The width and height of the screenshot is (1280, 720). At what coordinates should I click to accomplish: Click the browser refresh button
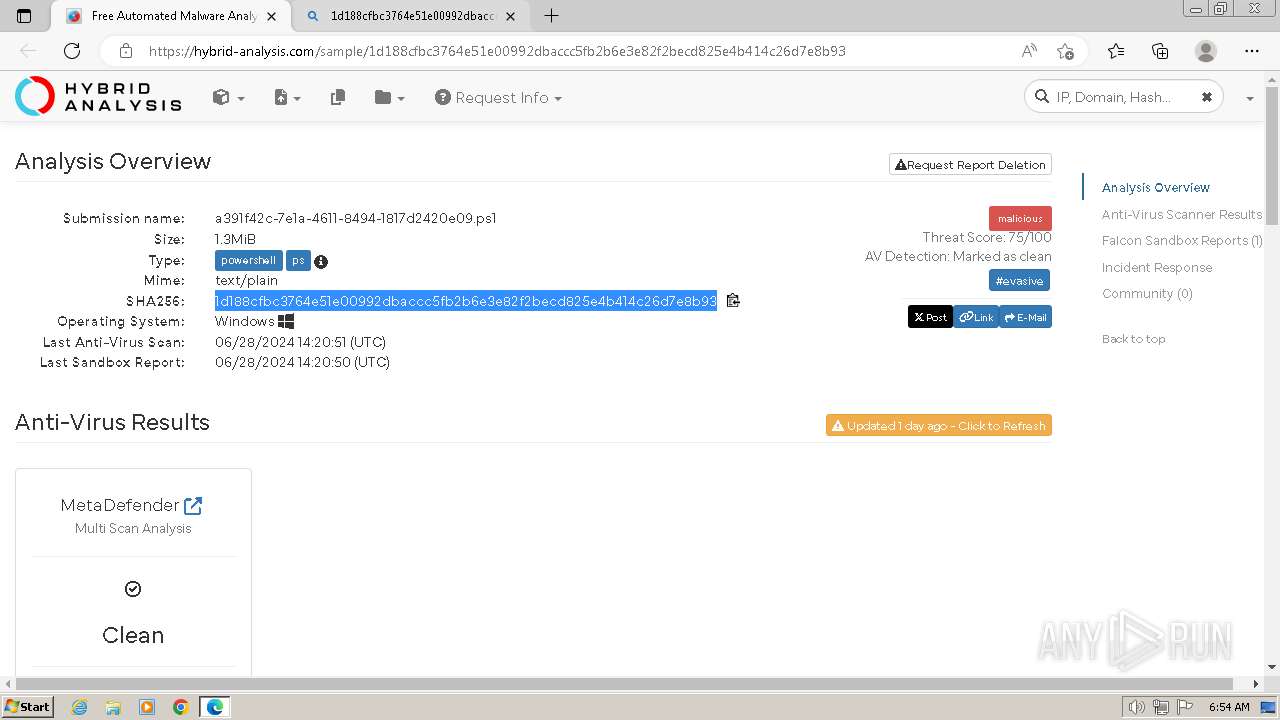[71, 51]
